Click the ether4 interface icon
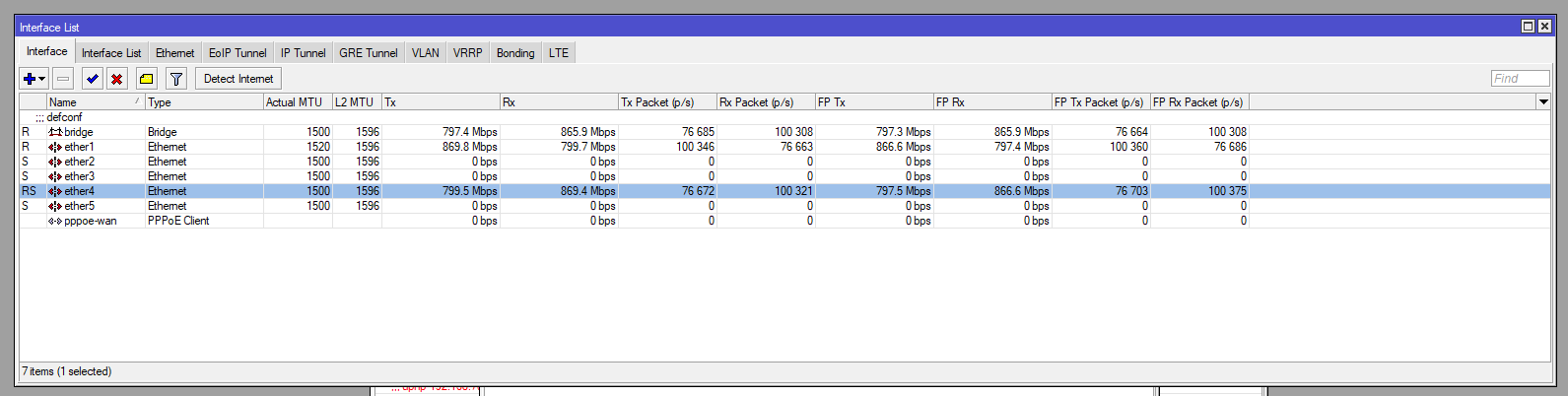 pos(55,191)
